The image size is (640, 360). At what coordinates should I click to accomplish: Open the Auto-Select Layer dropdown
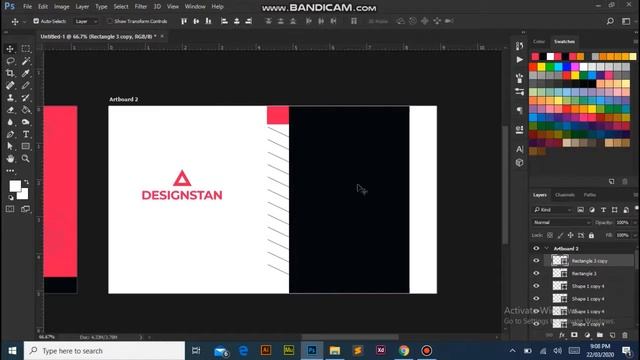(86, 21)
